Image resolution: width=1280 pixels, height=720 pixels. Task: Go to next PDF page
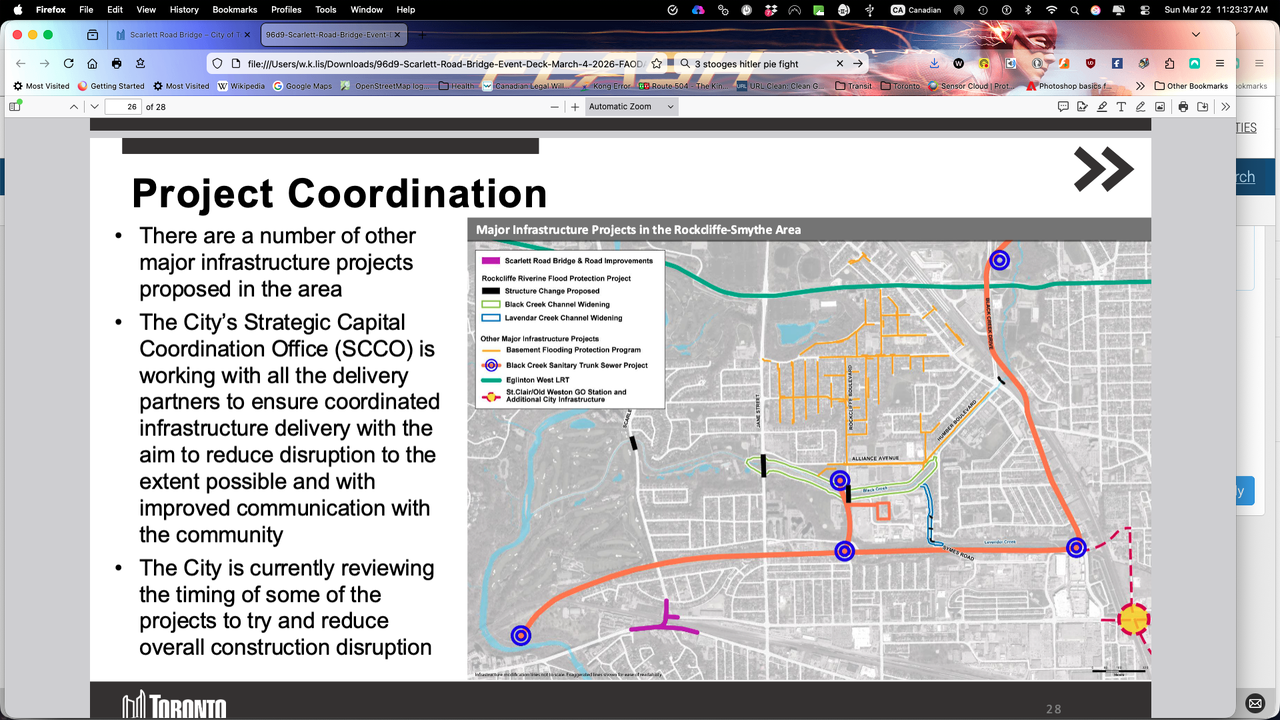(x=93, y=106)
